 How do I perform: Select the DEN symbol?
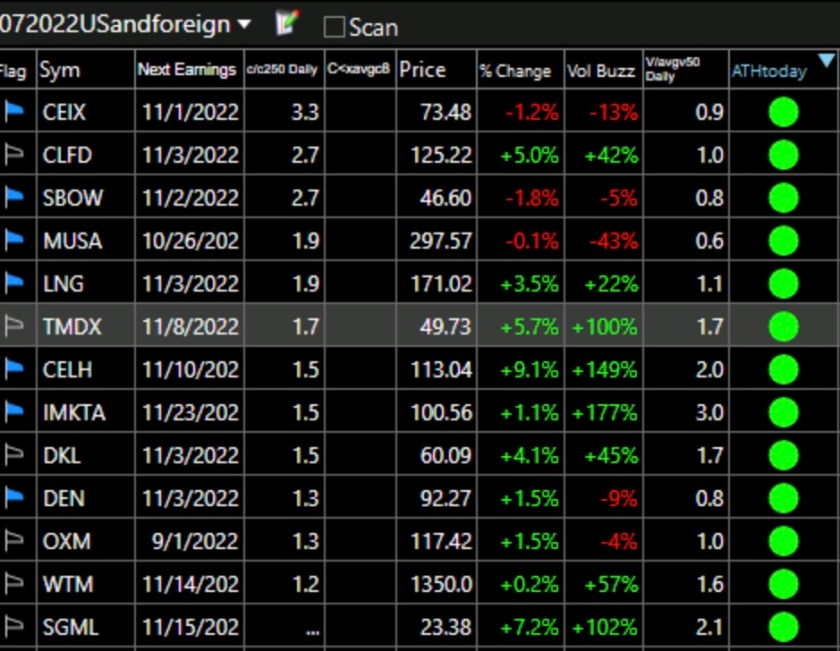[x=64, y=498]
